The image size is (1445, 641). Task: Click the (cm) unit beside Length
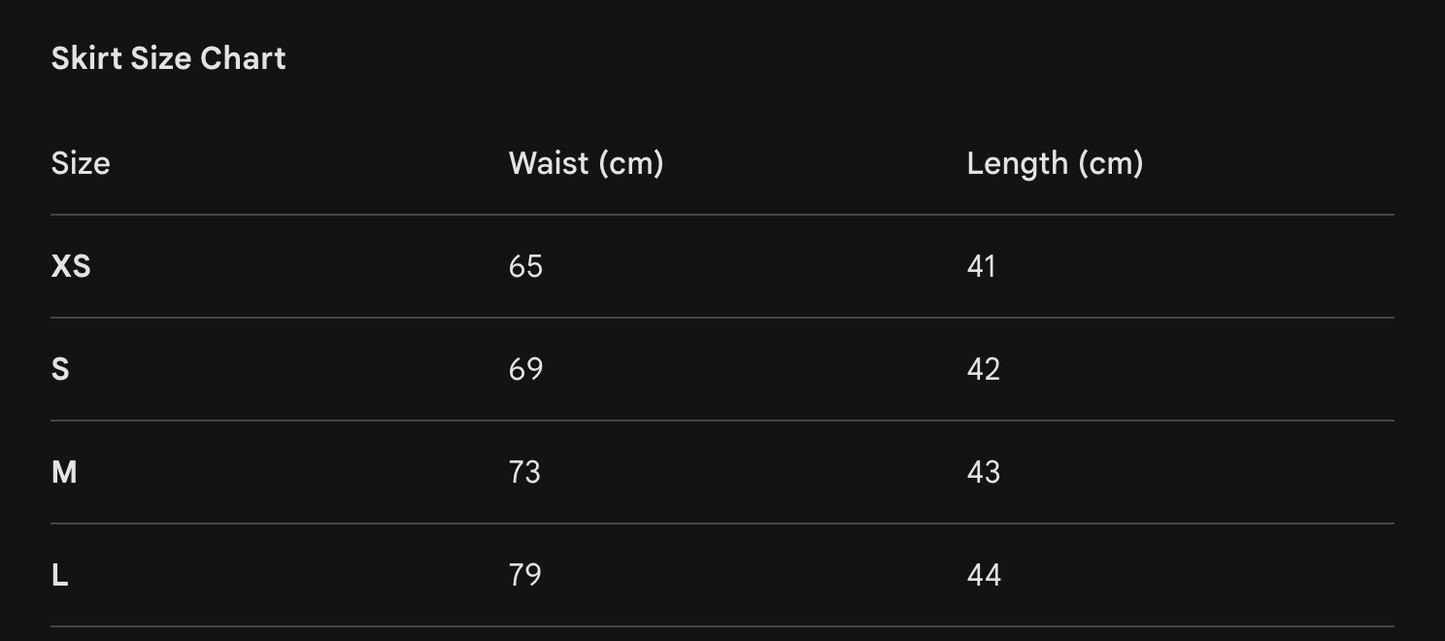point(1110,163)
